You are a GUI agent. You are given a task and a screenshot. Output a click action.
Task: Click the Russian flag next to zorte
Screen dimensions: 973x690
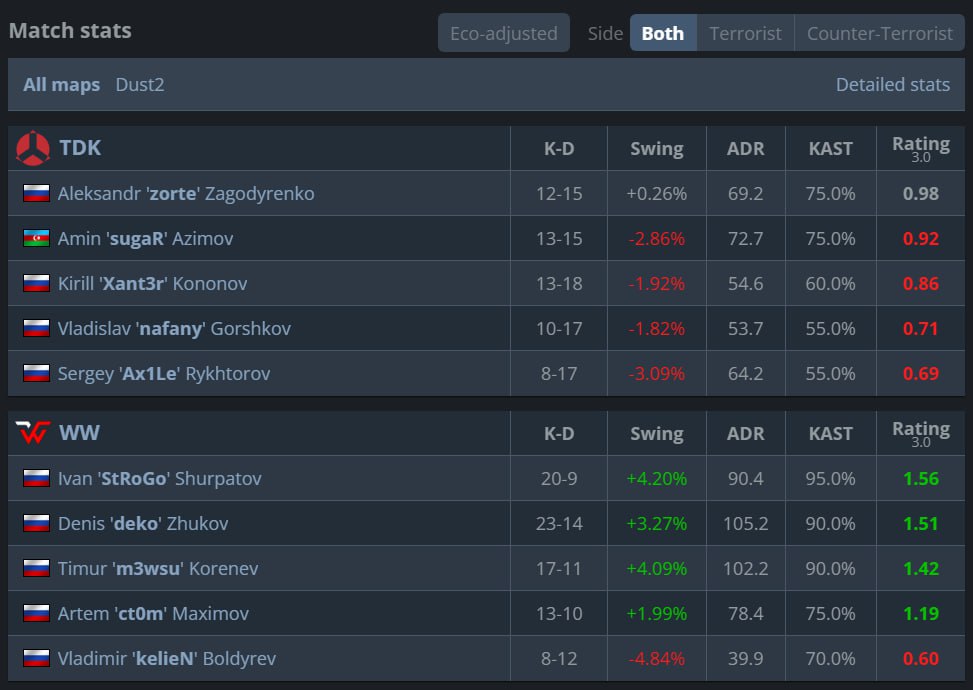coord(36,193)
